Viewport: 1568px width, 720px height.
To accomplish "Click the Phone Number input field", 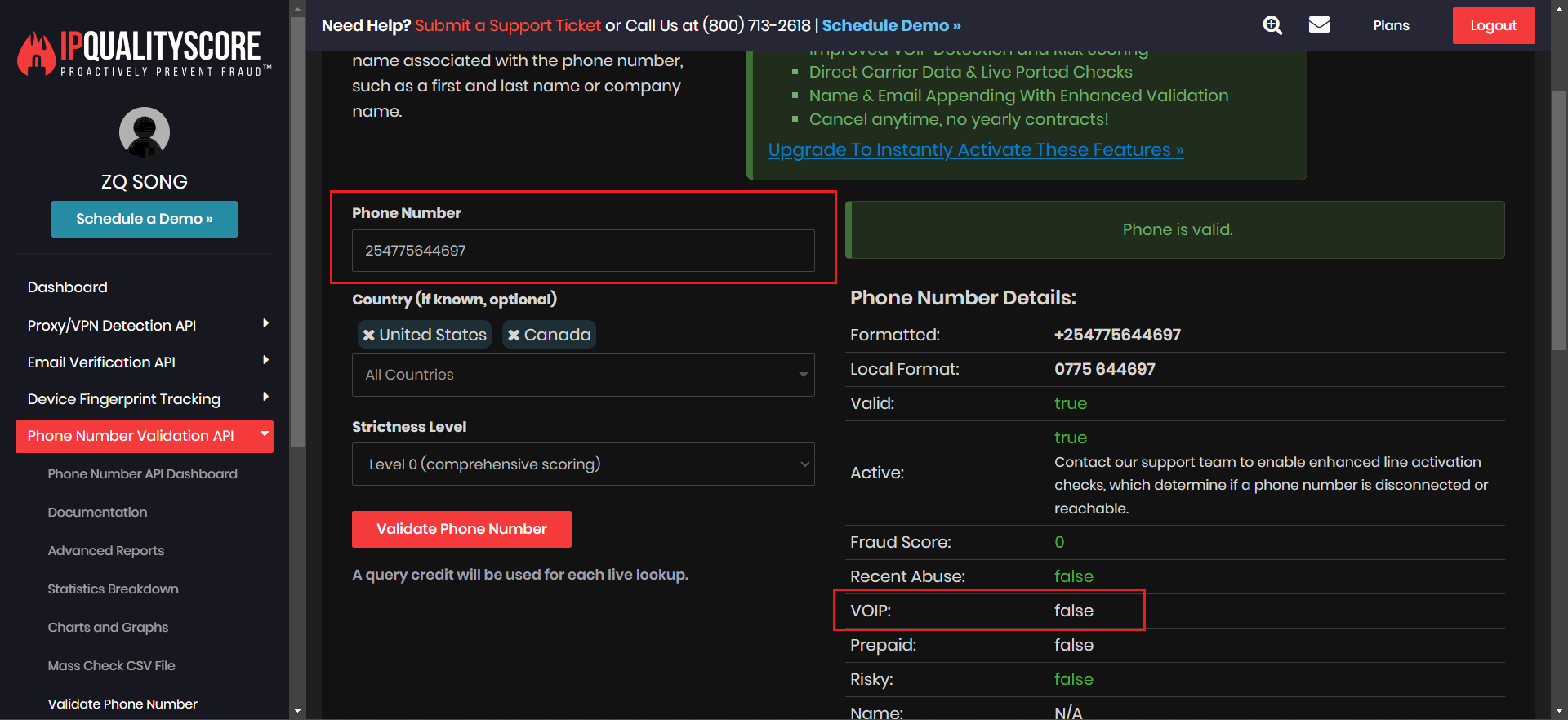I will click(583, 251).
